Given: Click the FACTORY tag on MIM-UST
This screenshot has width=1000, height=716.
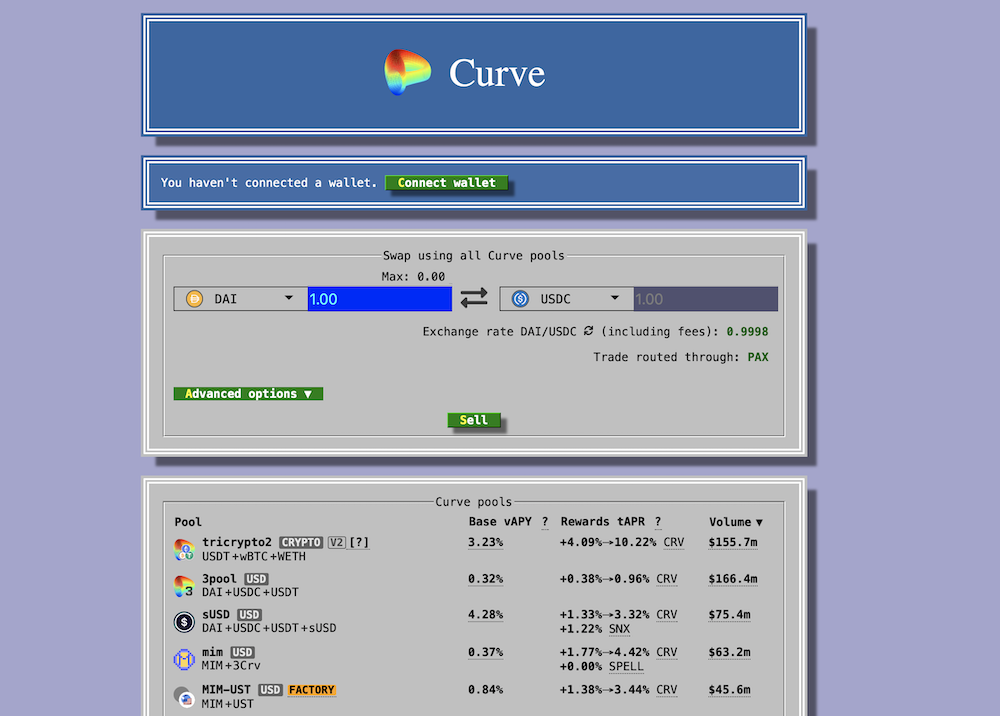Looking at the screenshot, I should tap(312, 690).
